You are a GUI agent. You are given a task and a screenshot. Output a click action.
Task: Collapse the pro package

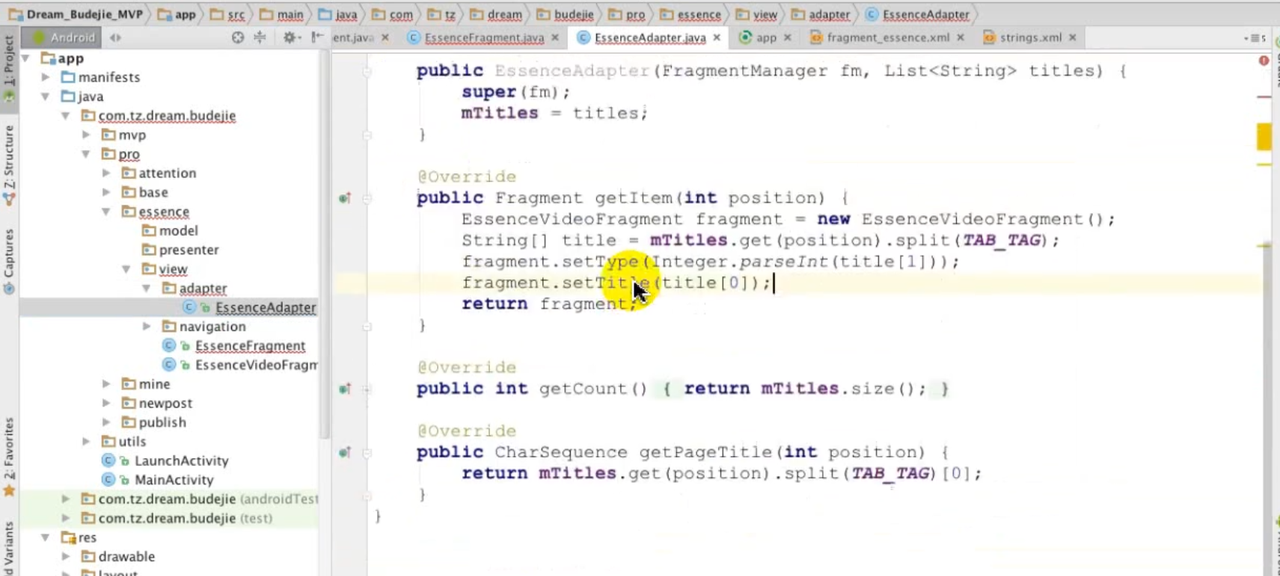86,154
